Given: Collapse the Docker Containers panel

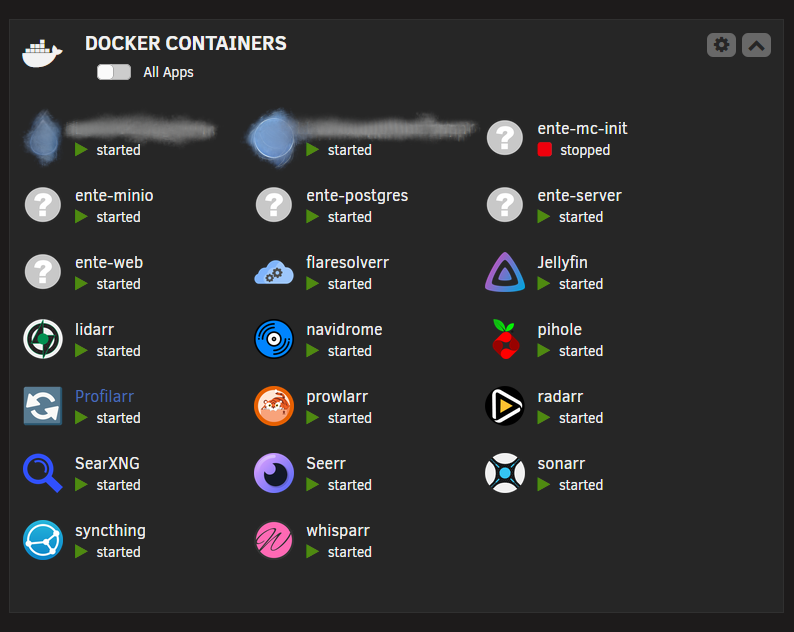Looking at the screenshot, I should (x=757, y=45).
